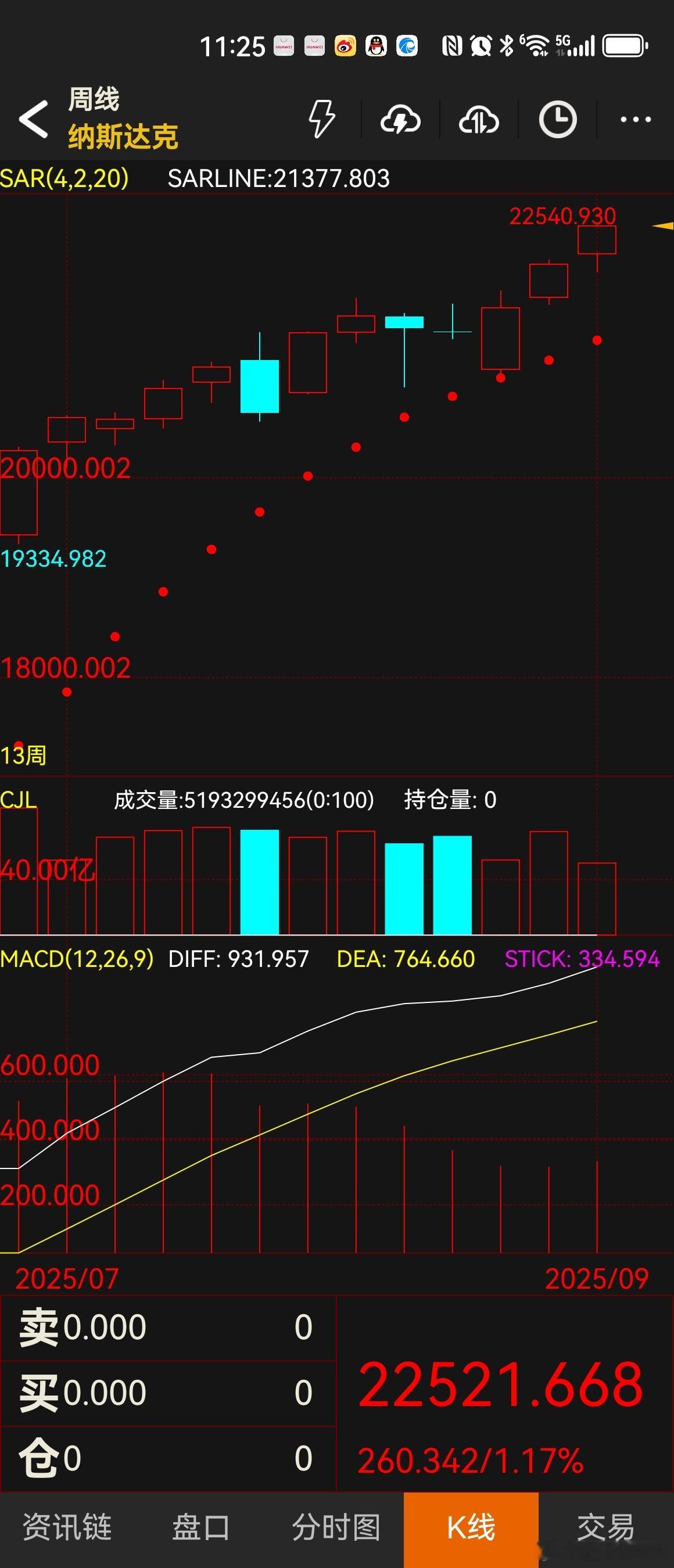Tap the SAR(4,2,20) indicator label
674x1568 pixels.
click(64, 178)
